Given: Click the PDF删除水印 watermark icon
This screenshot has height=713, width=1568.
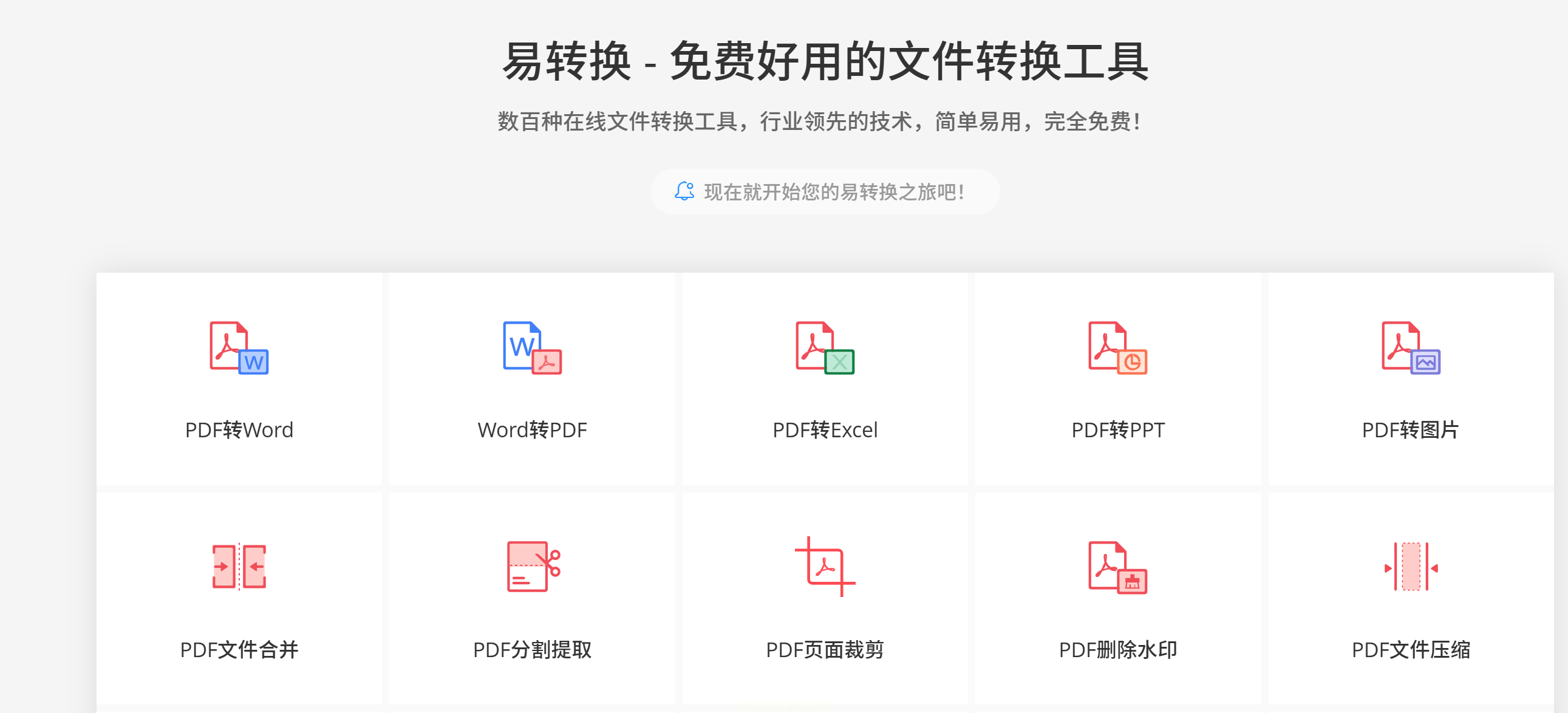Looking at the screenshot, I should (x=1117, y=567).
